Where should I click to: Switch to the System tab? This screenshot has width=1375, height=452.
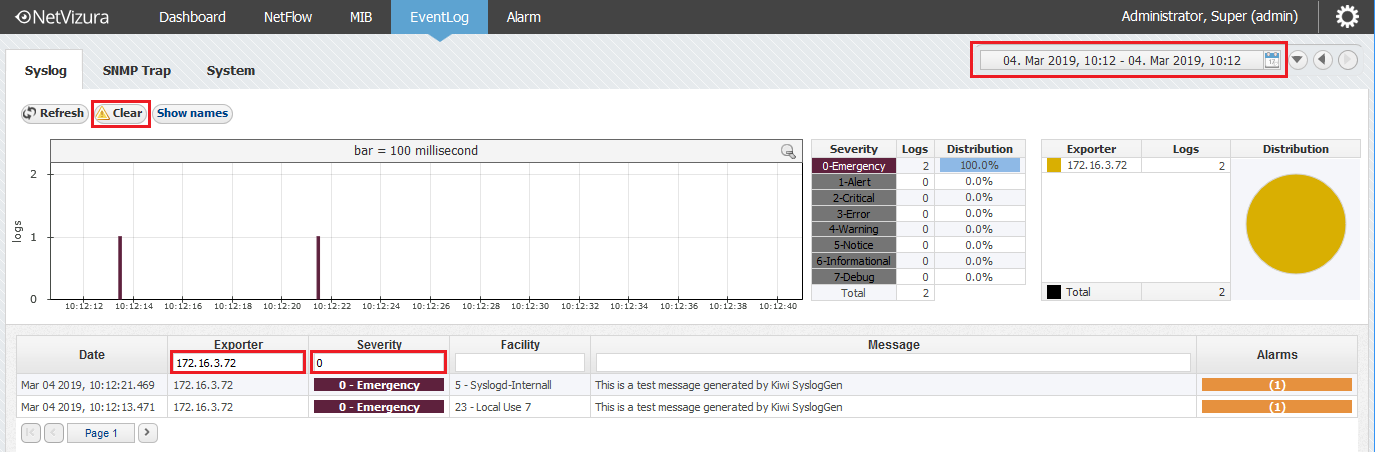(x=231, y=71)
